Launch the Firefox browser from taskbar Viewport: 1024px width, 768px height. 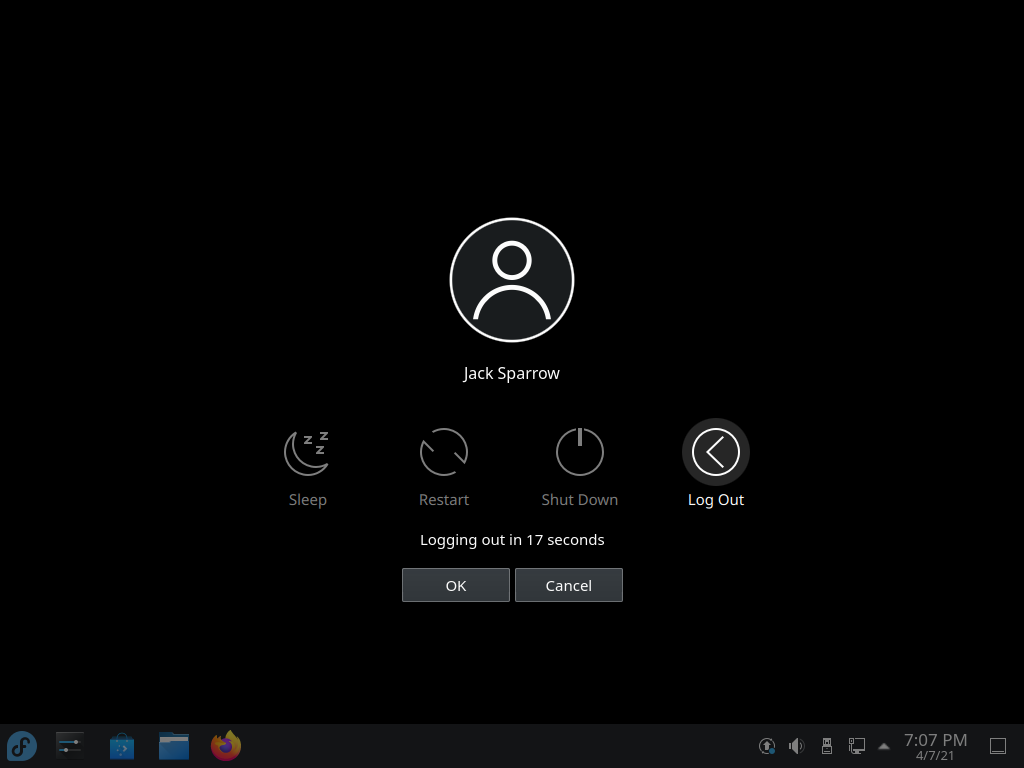[226, 746]
